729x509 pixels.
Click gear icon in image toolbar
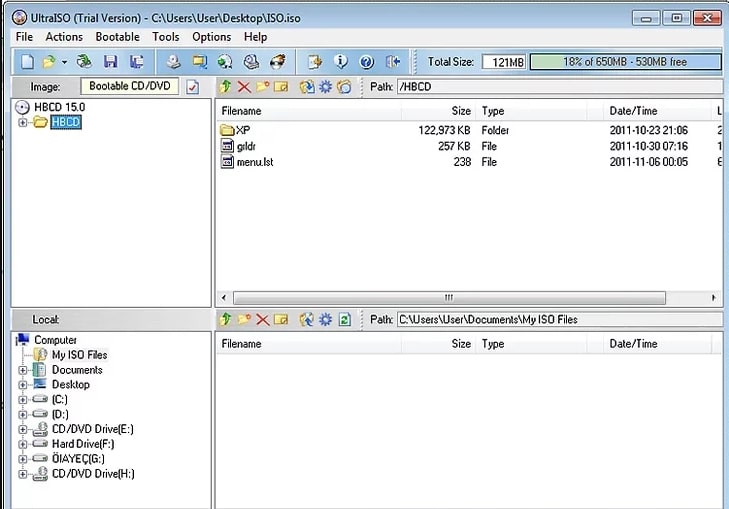pos(325,87)
